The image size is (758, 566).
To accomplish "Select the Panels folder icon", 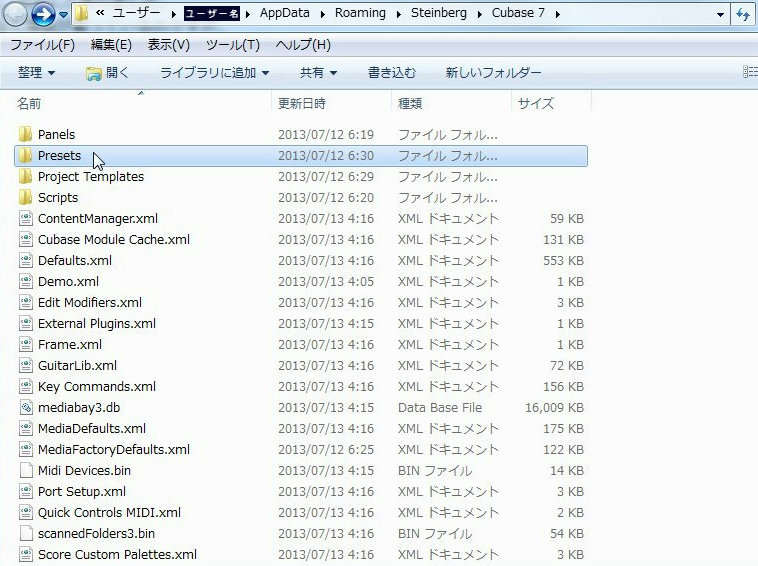I will click(x=26, y=135).
